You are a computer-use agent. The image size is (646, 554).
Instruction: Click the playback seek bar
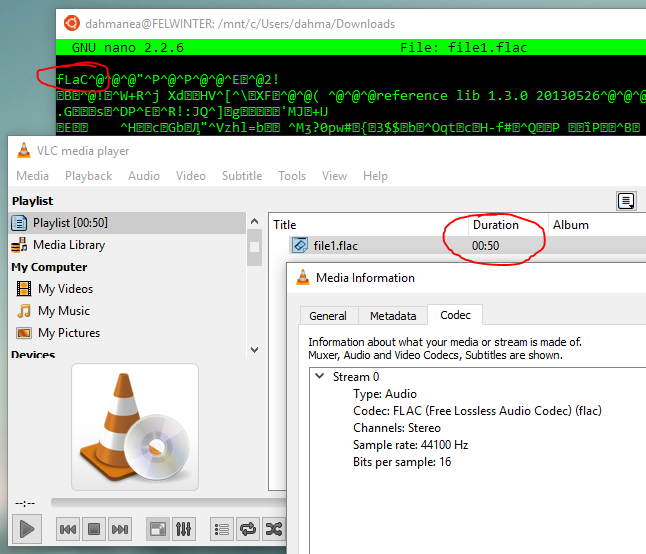point(169,503)
